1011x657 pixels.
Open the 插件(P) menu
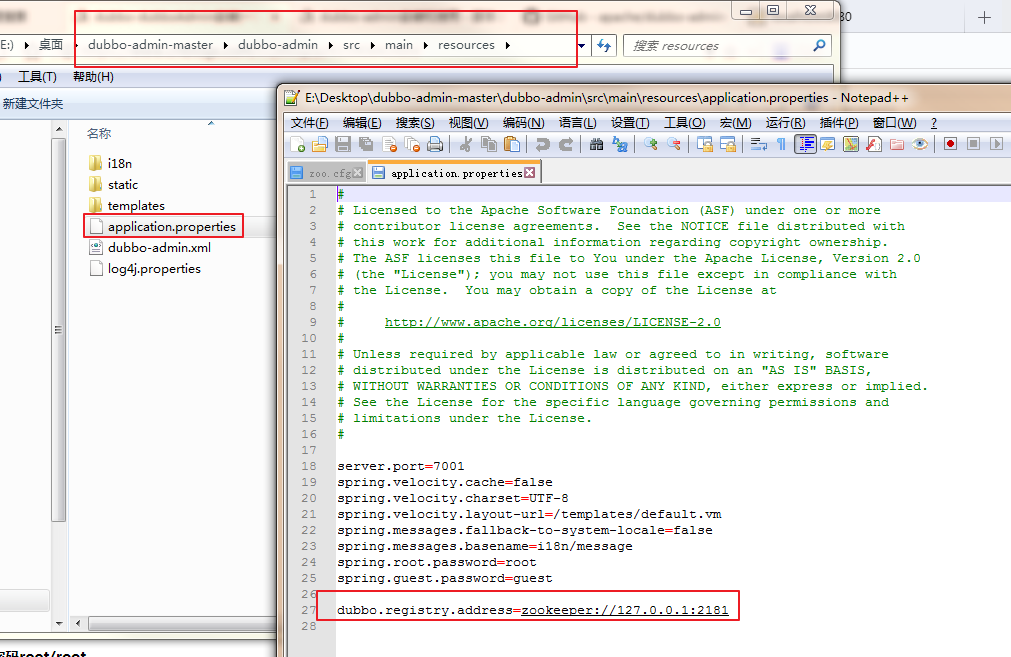839,123
